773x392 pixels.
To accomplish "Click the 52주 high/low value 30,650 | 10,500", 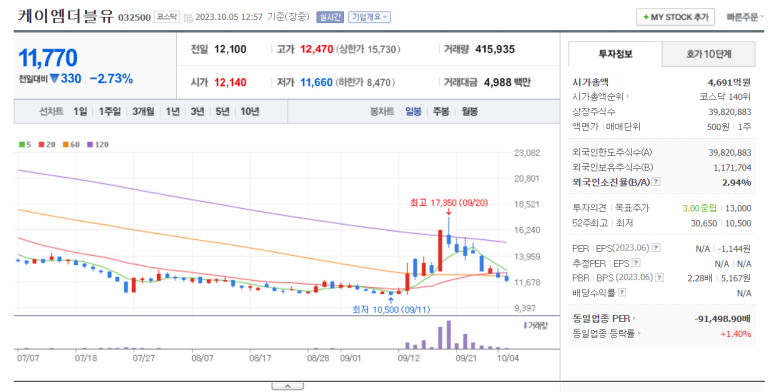I will click(721, 223).
